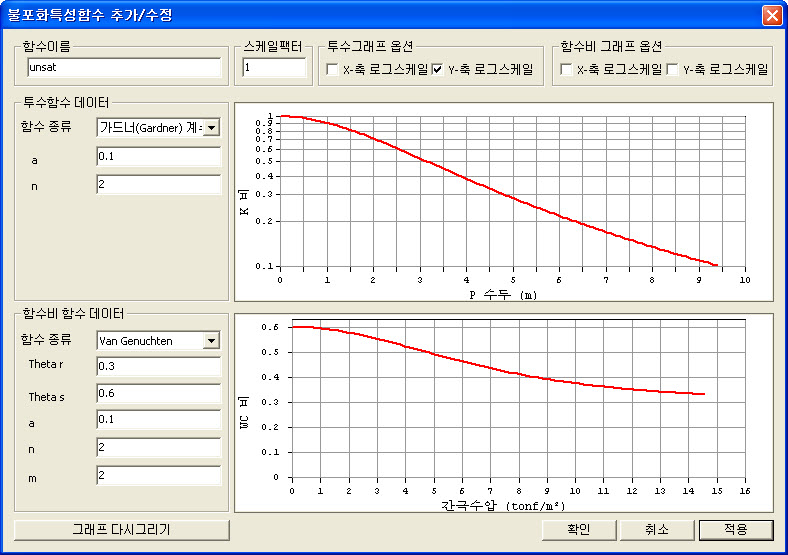
Task: Click the 함수이름 field containing unsat
Action: (x=124, y=67)
